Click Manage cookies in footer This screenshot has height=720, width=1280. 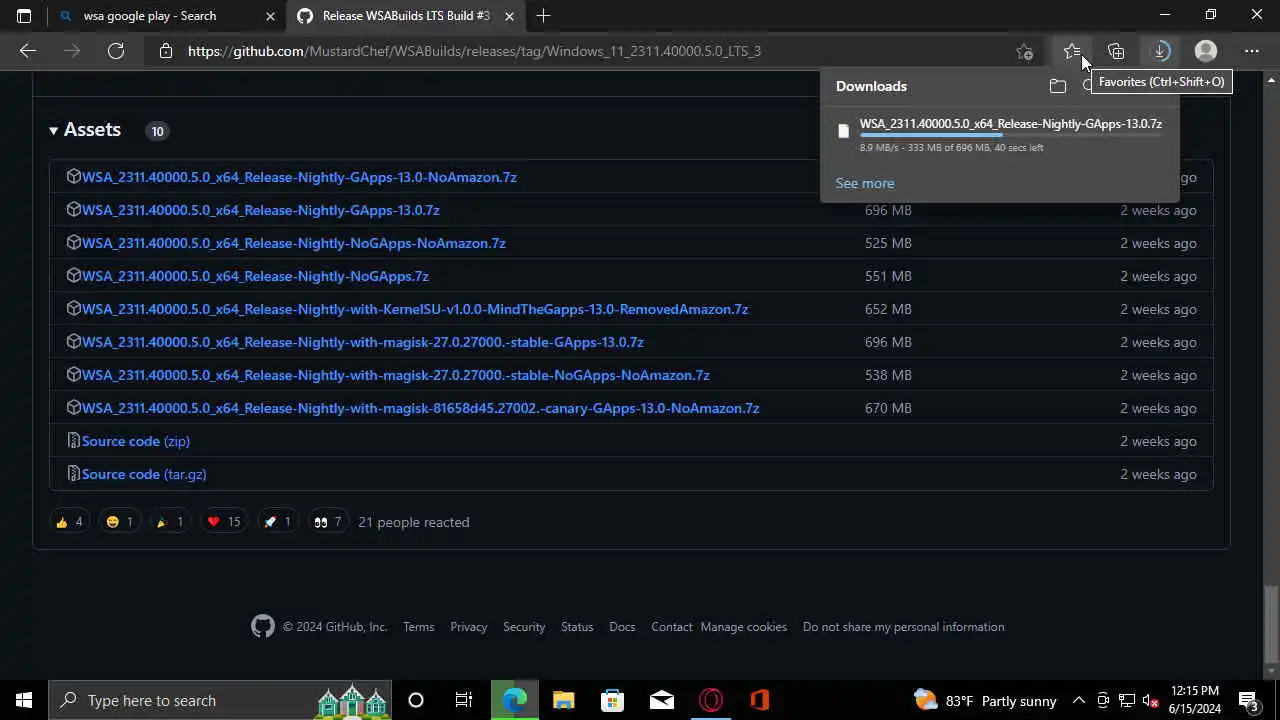(744, 627)
